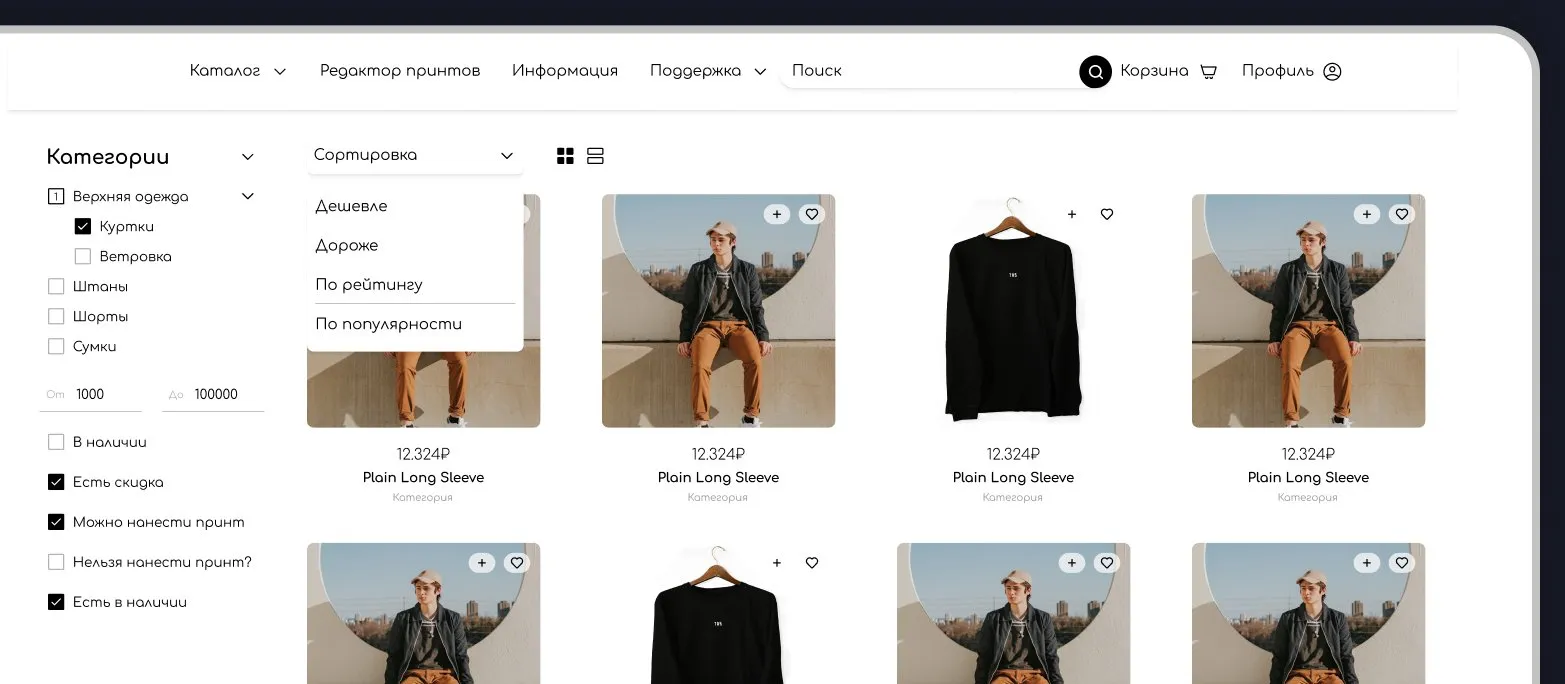Open the Информация nav item
Screen dimensions: 1565x684
[565, 71]
